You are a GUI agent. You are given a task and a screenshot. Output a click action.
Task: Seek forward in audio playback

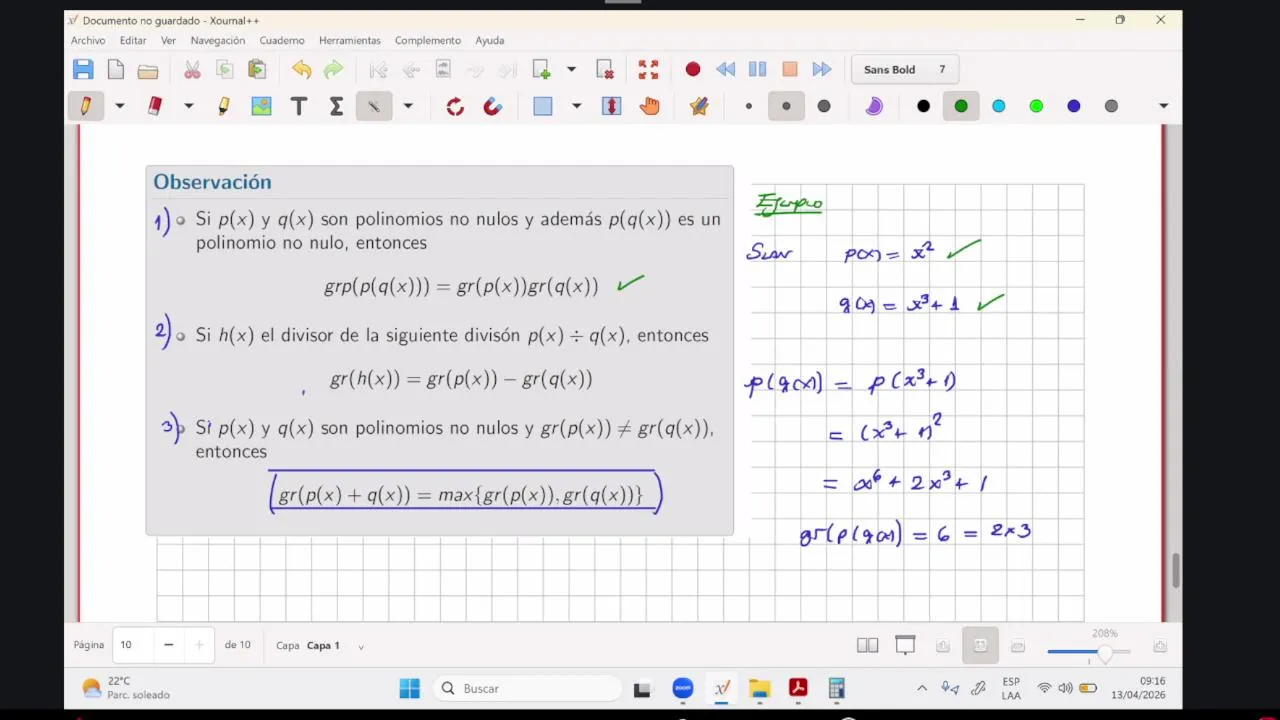822,69
